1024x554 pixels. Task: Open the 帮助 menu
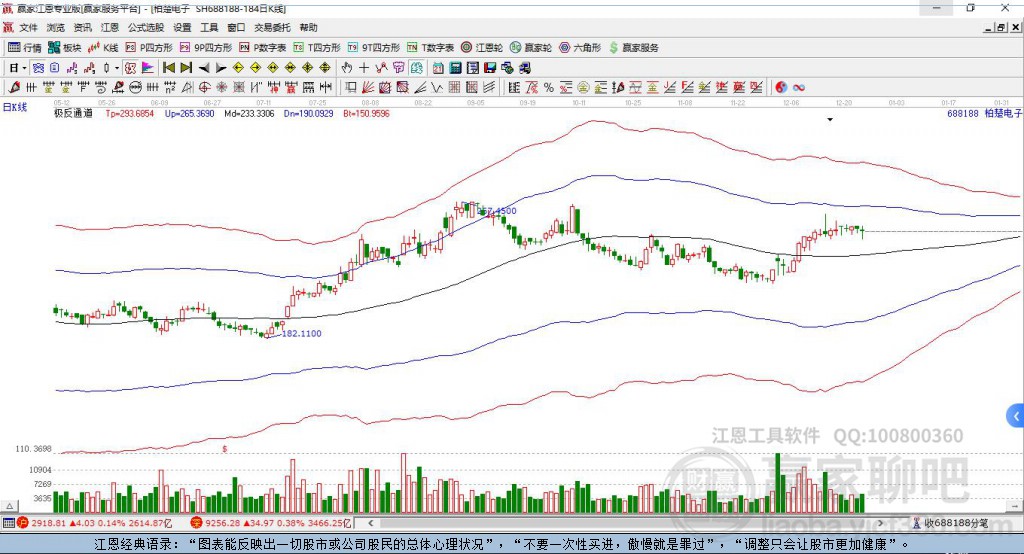[x=308, y=27]
